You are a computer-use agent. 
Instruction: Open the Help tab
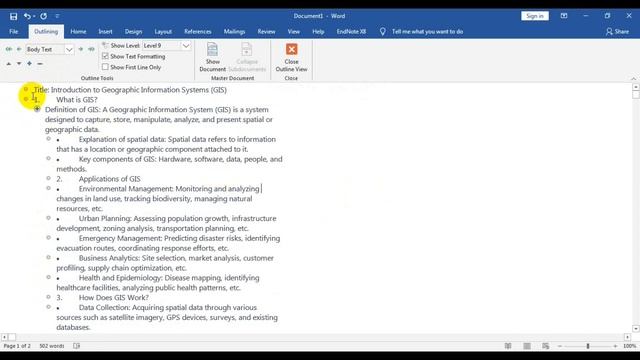coord(318,31)
